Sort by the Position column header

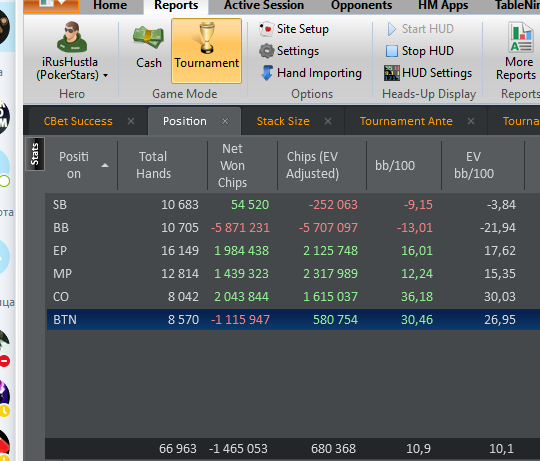point(74,165)
